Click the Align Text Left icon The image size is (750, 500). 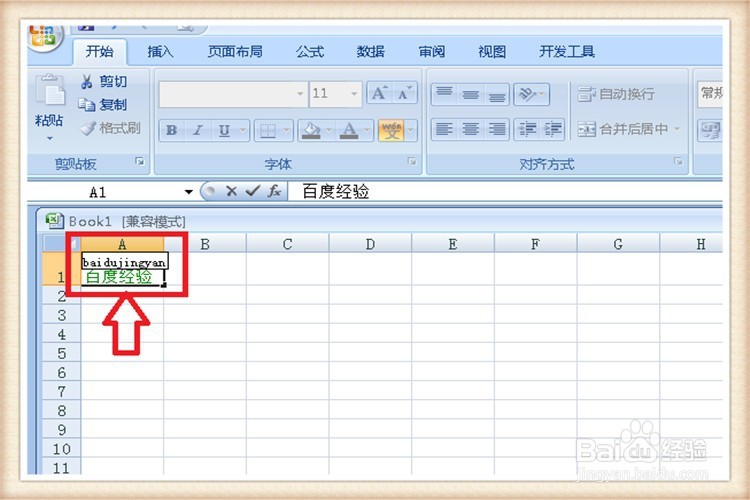pyautogui.click(x=444, y=129)
